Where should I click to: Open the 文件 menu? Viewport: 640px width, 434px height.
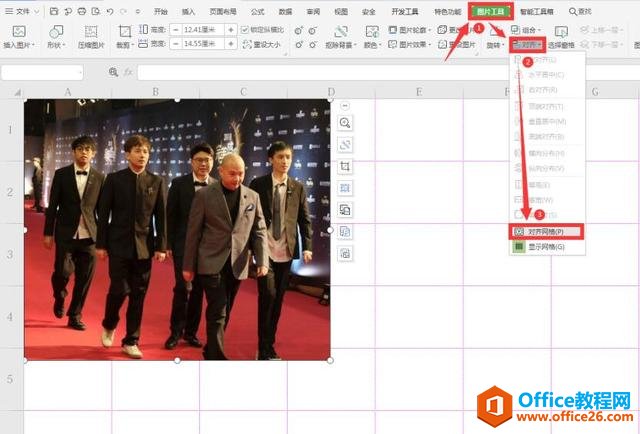click(21, 11)
